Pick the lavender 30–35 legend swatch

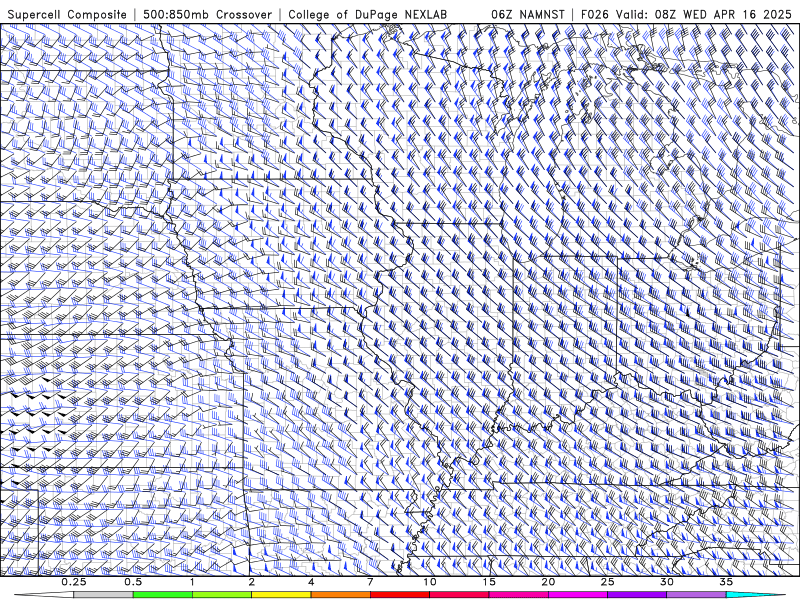(696, 595)
